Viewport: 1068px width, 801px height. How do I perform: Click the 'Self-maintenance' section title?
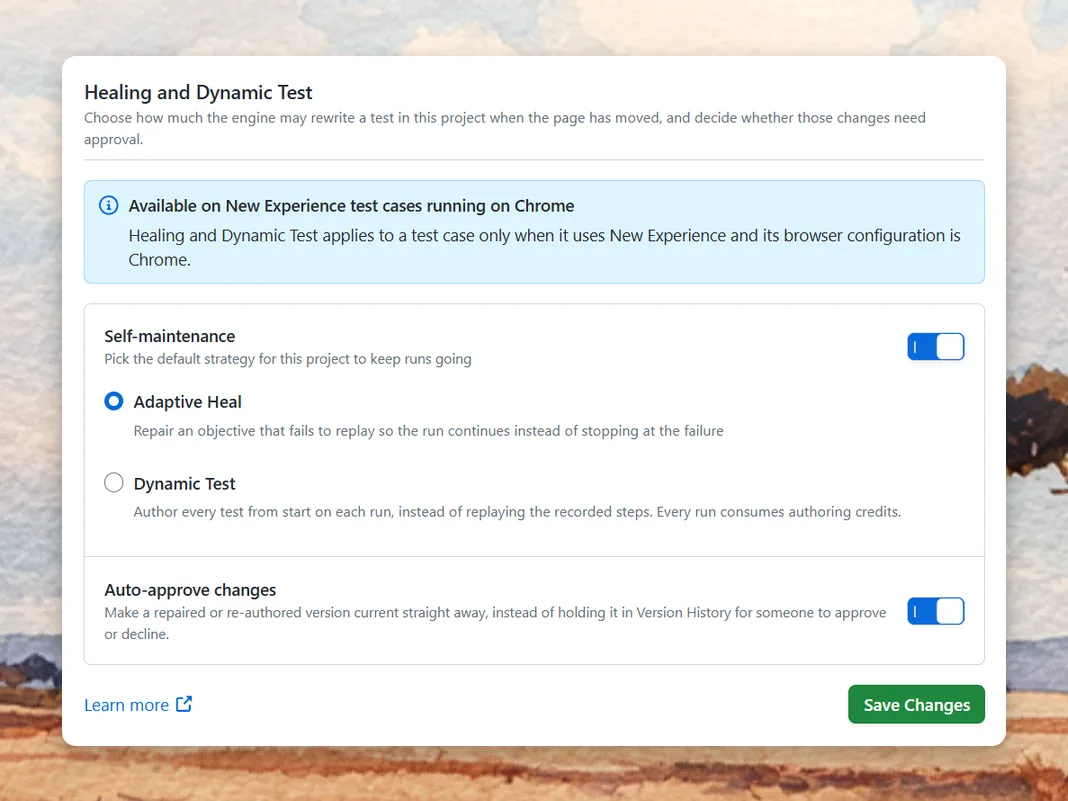170,336
